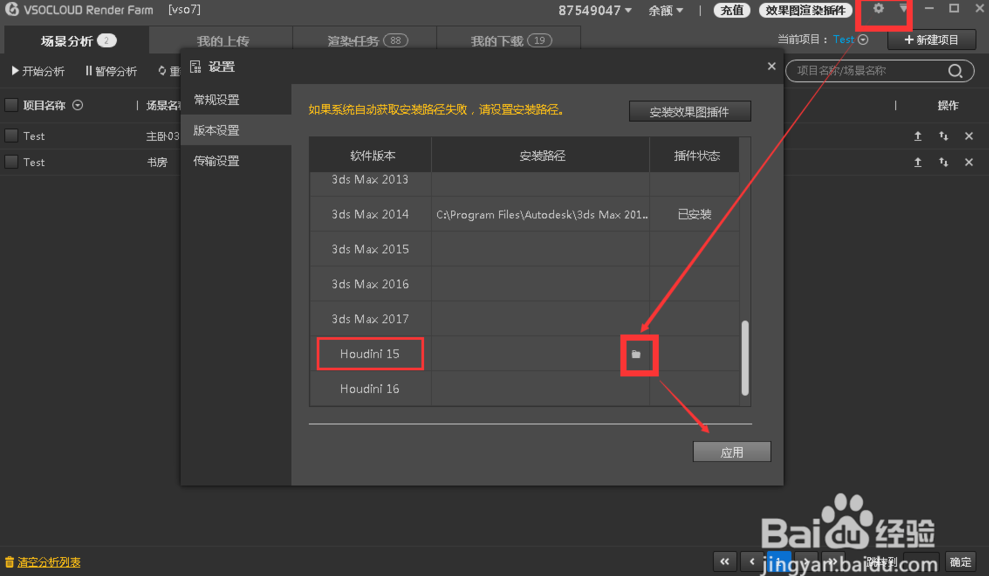Select the 3ds Max 2017 row

point(524,319)
